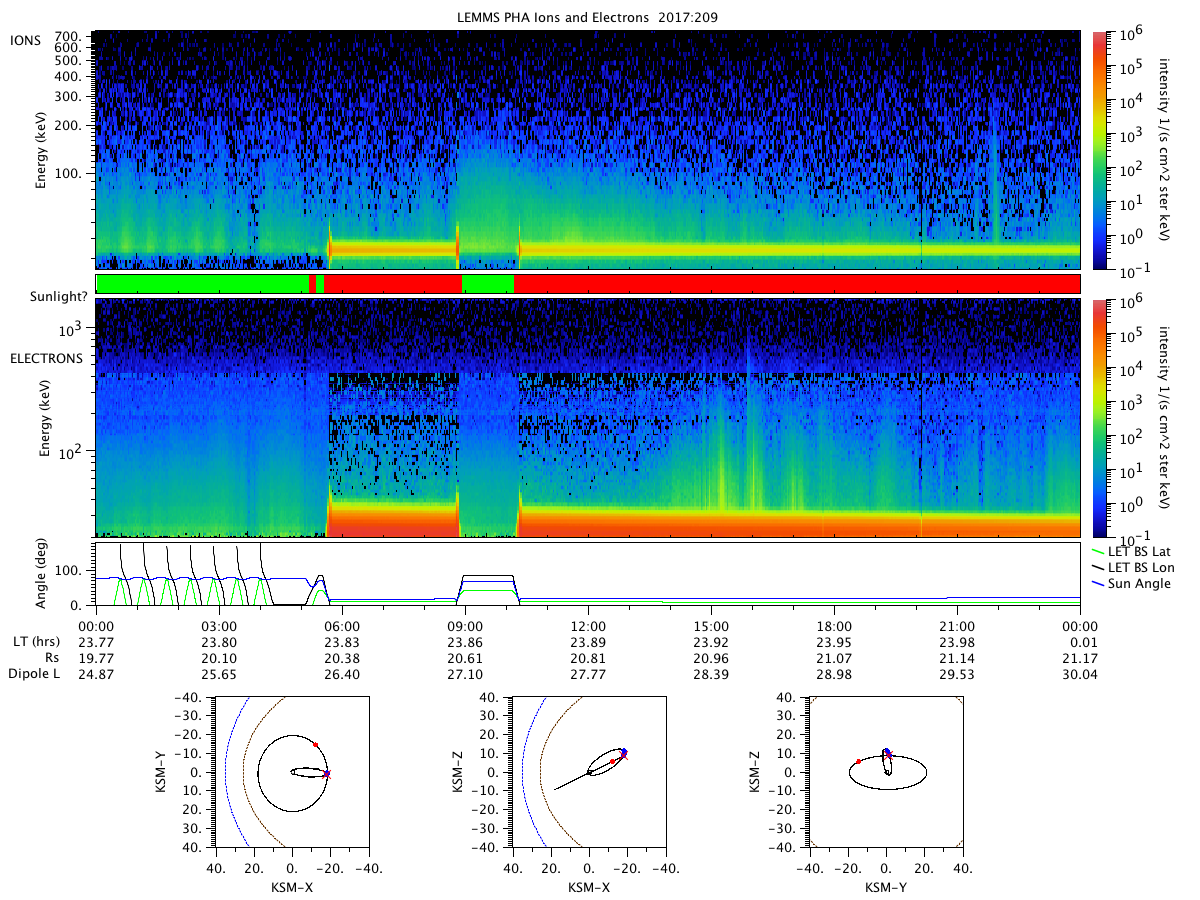The image size is (1200, 900).
Task: Click the green sunlight segment between 09:00 and 10:15
Action: 488,284
